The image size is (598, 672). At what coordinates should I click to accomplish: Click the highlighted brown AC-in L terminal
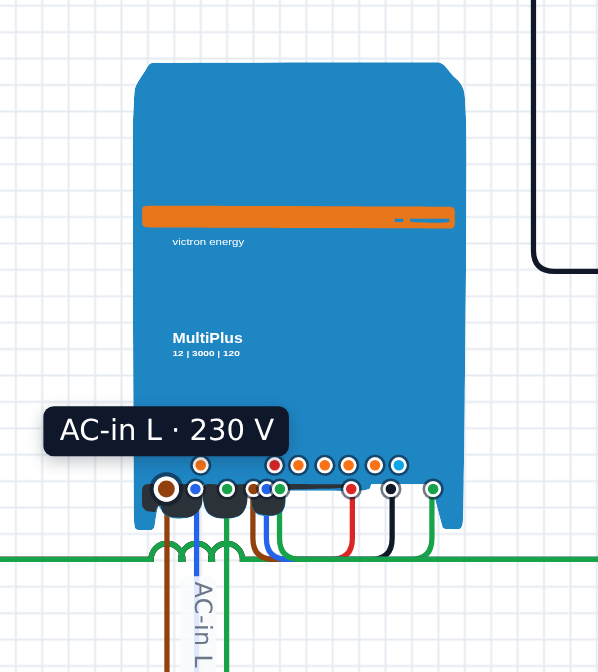coord(166,488)
